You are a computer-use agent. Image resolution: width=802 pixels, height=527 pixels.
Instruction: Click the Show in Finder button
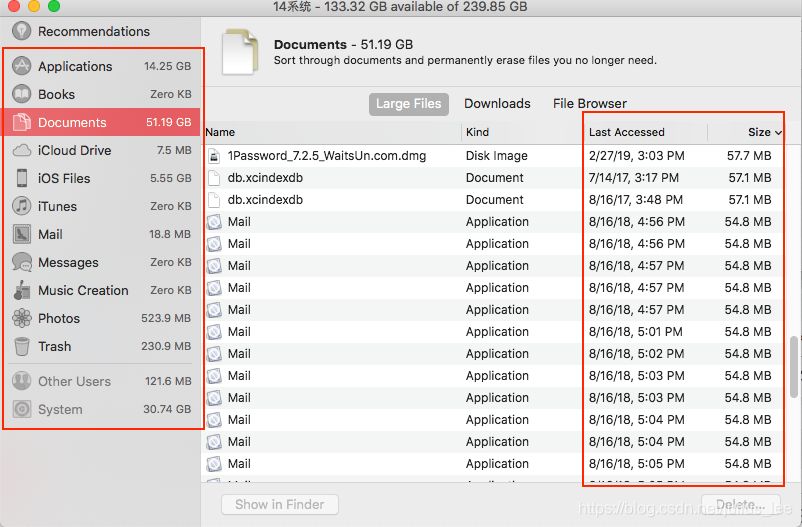[280, 504]
